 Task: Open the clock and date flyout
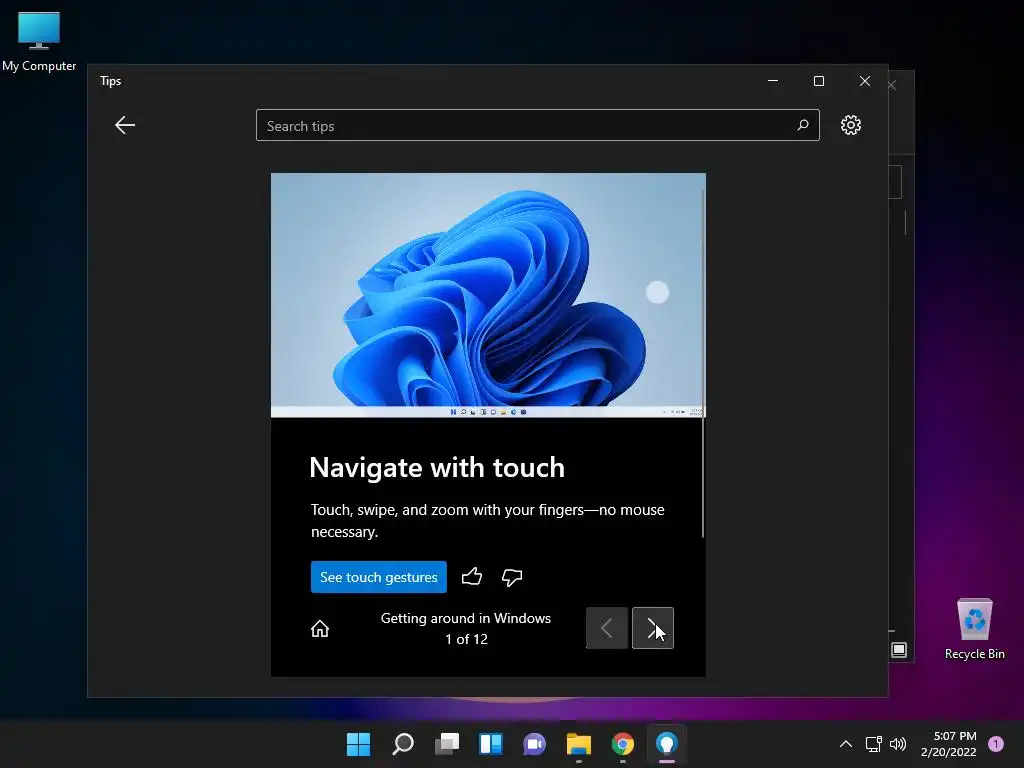tap(949, 744)
